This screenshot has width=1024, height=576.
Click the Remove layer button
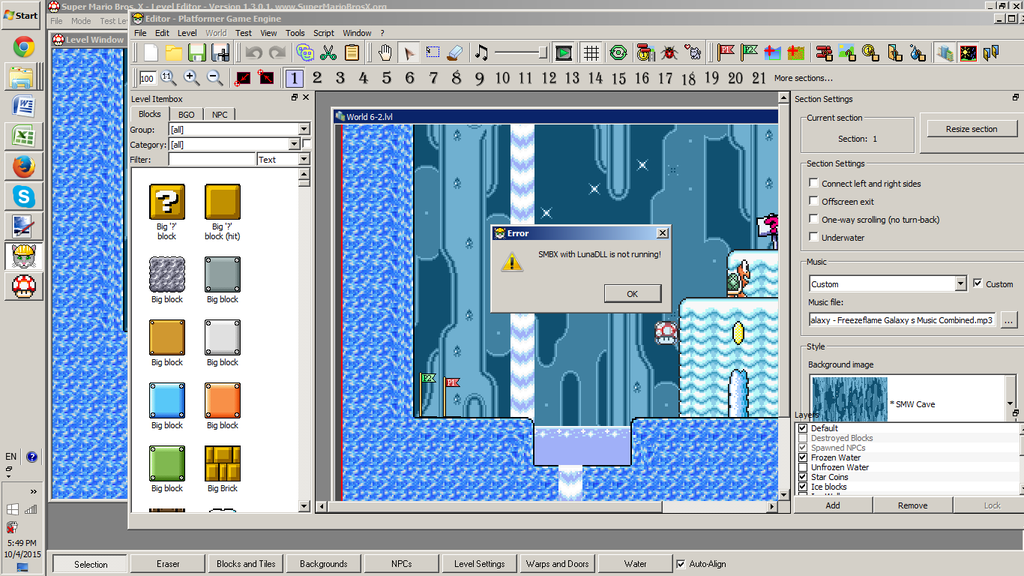point(912,505)
